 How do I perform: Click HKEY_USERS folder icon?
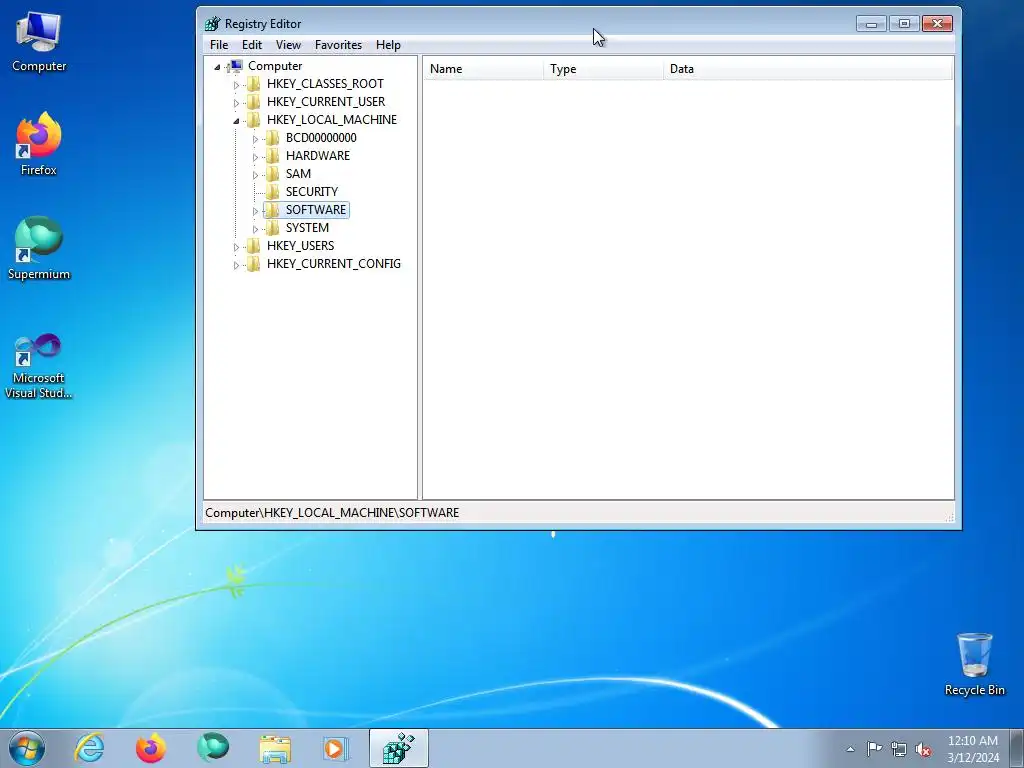253,246
